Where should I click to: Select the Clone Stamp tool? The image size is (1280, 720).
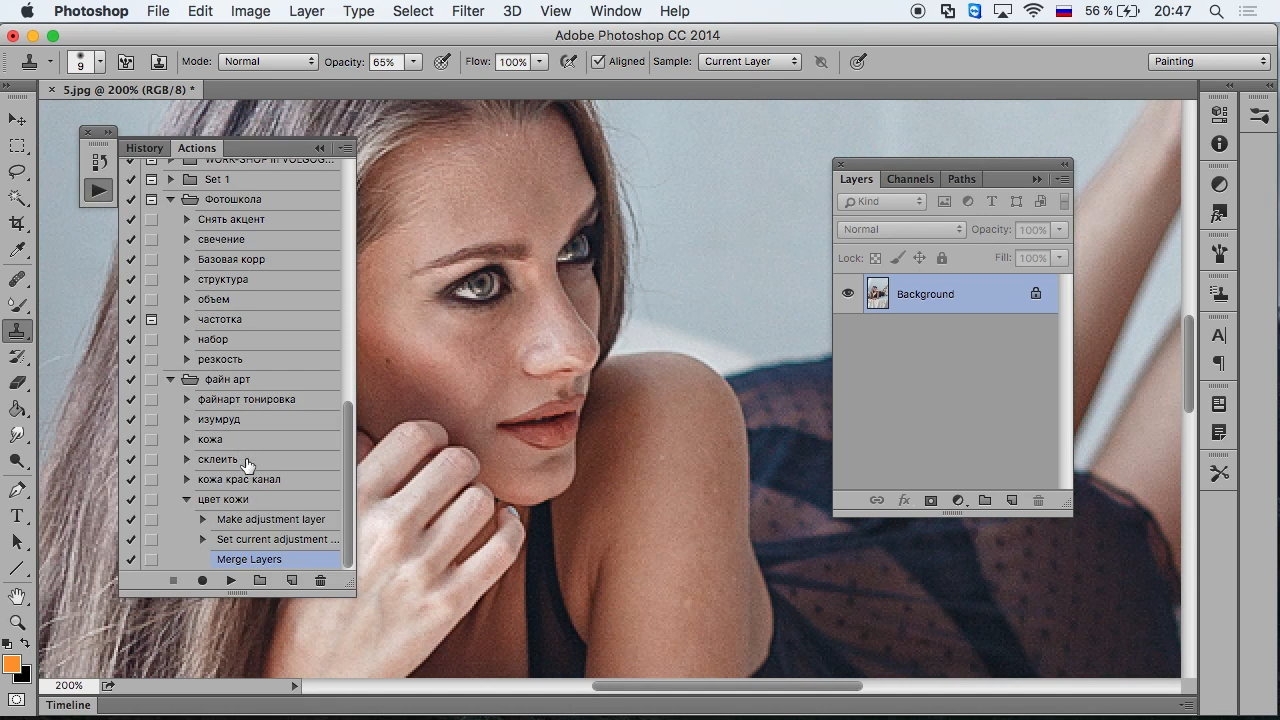(x=17, y=331)
